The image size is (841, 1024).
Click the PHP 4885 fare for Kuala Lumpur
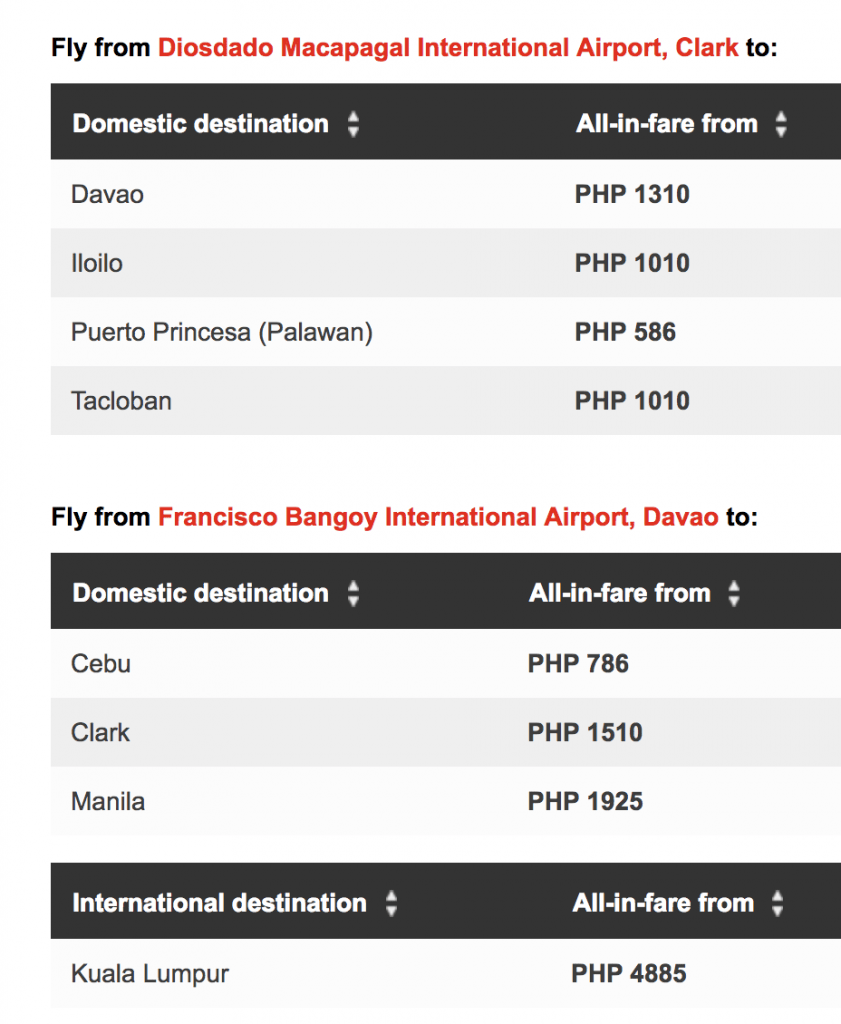629,973
